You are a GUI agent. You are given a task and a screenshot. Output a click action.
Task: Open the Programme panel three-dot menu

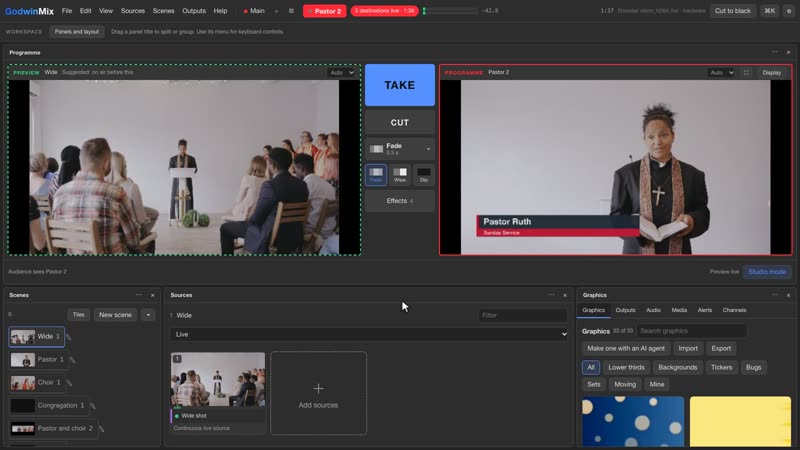(x=775, y=52)
